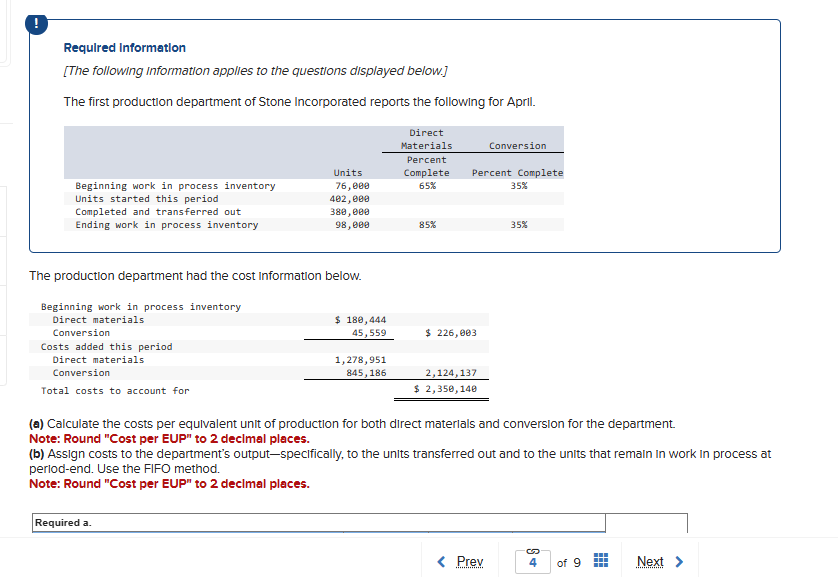This screenshot has width=838, height=579.
Task: Expand the Required a. answer section
Action: click(x=319, y=522)
